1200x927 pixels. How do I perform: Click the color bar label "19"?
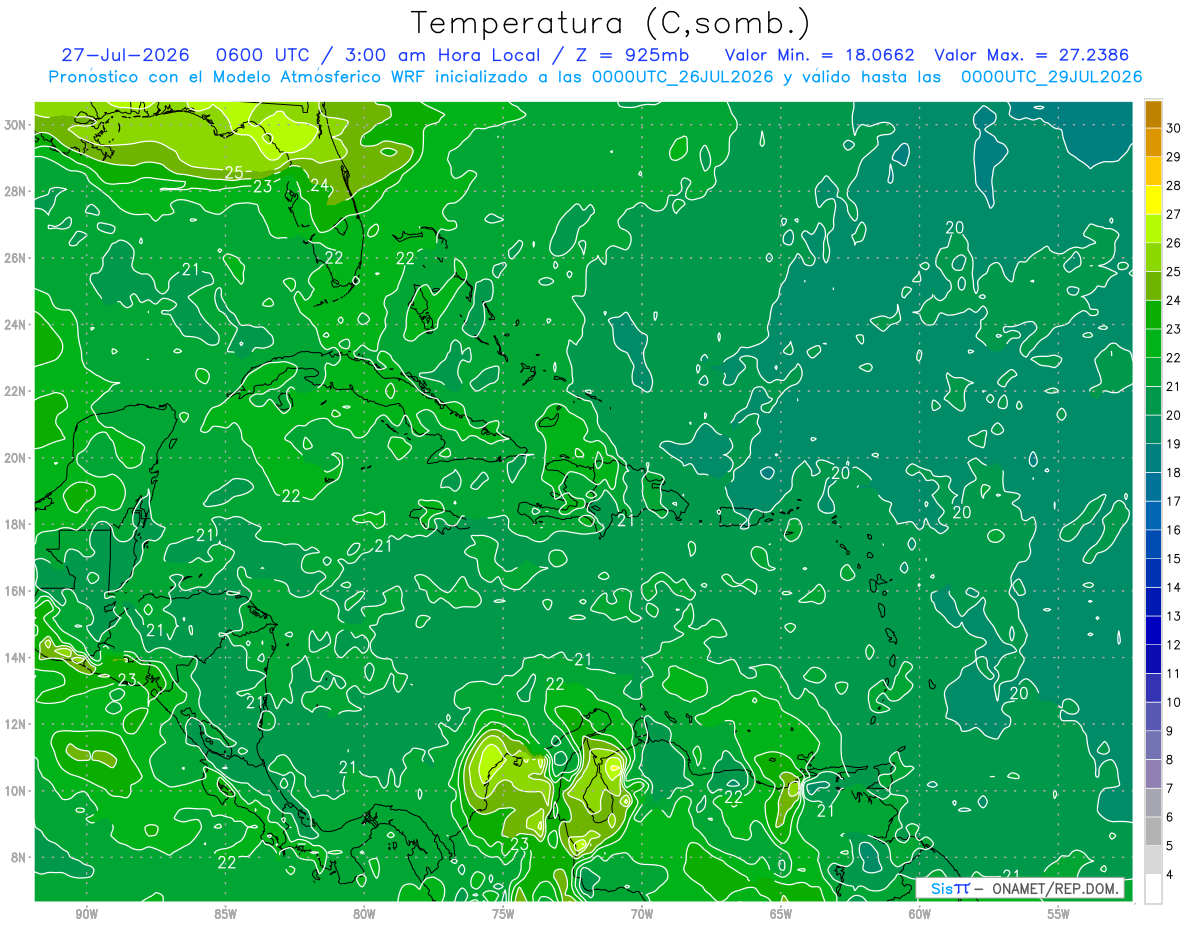tap(1175, 444)
